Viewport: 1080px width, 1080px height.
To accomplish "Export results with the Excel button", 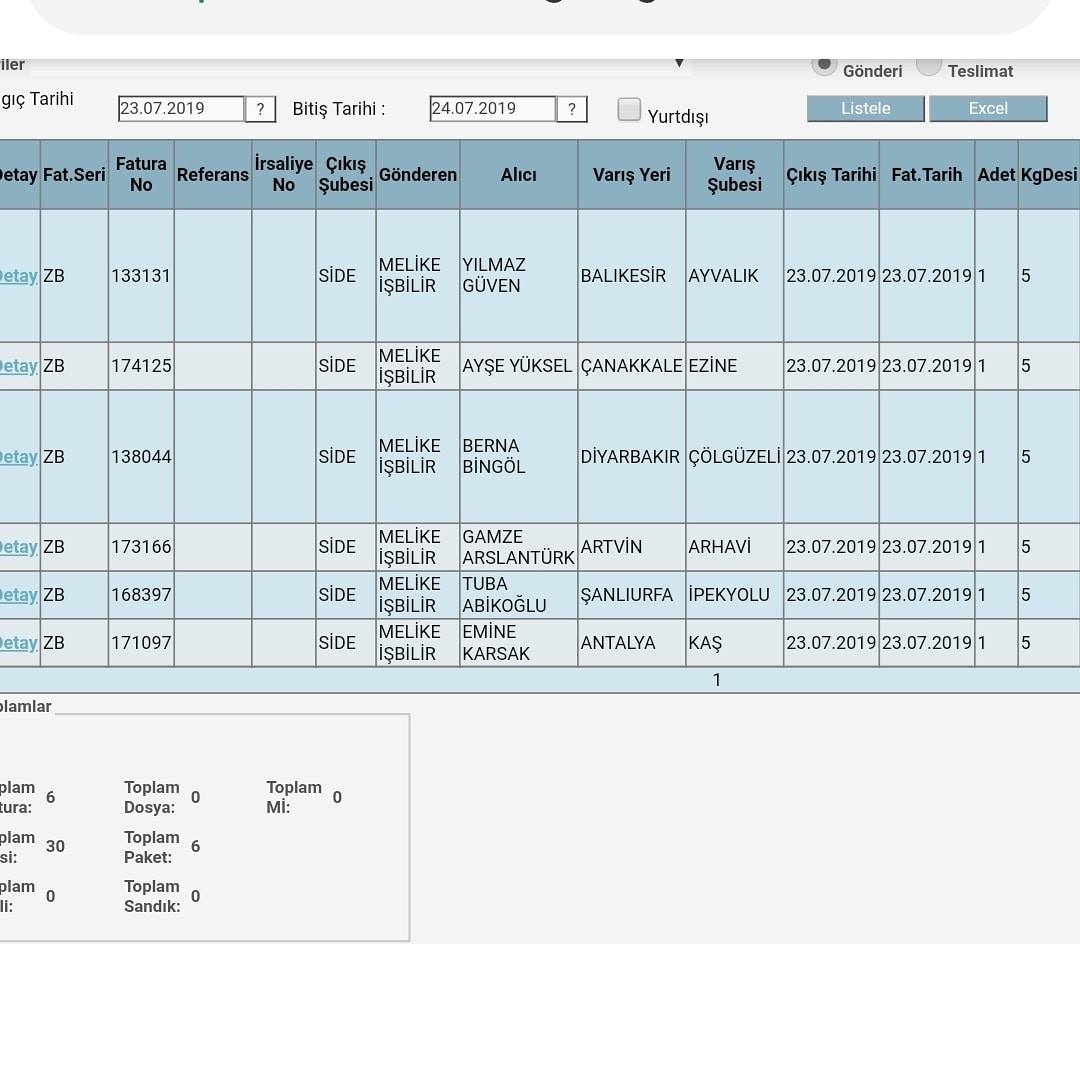I will pos(988,109).
